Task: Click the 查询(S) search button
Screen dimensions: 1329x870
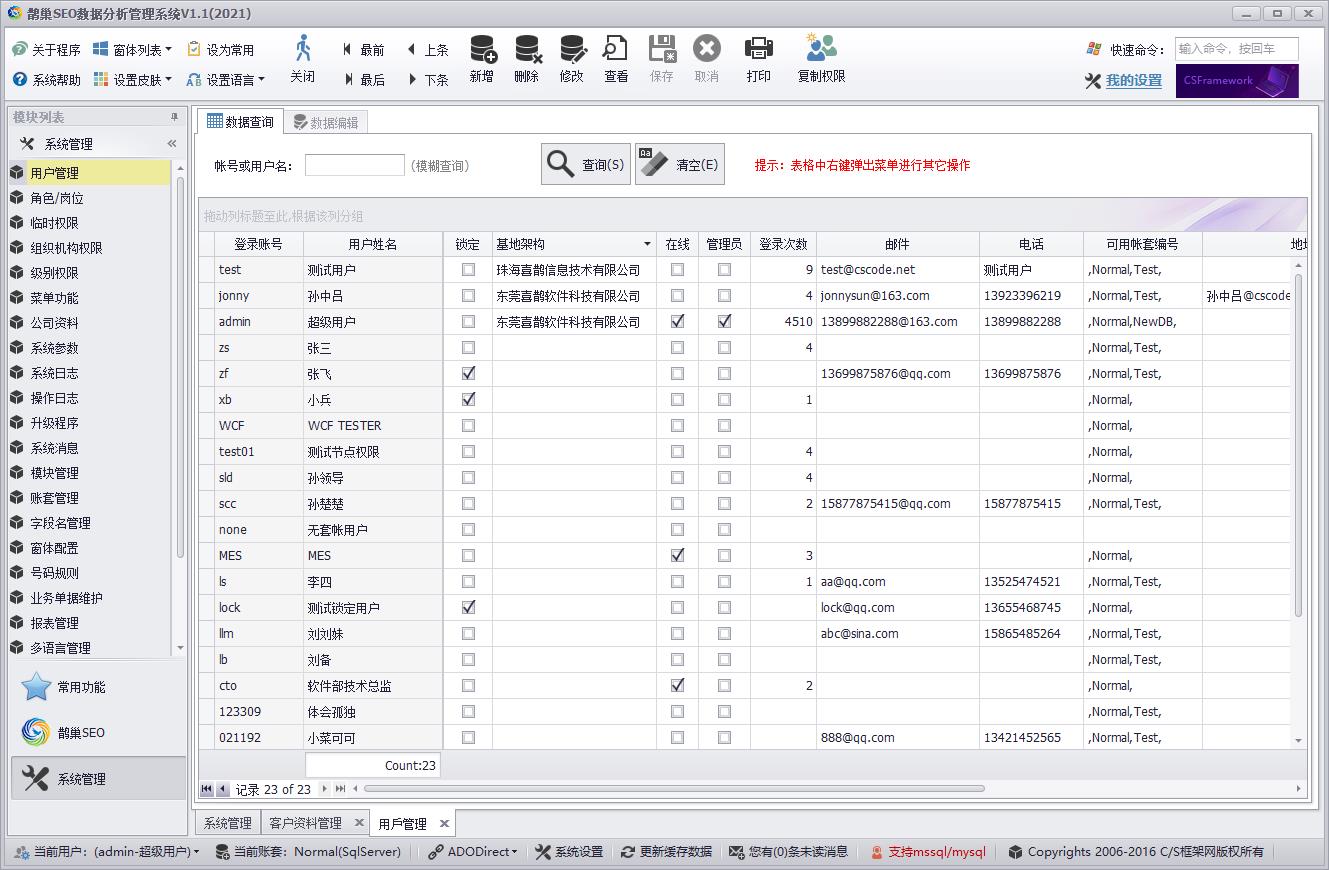Action: pyautogui.click(x=586, y=165)
